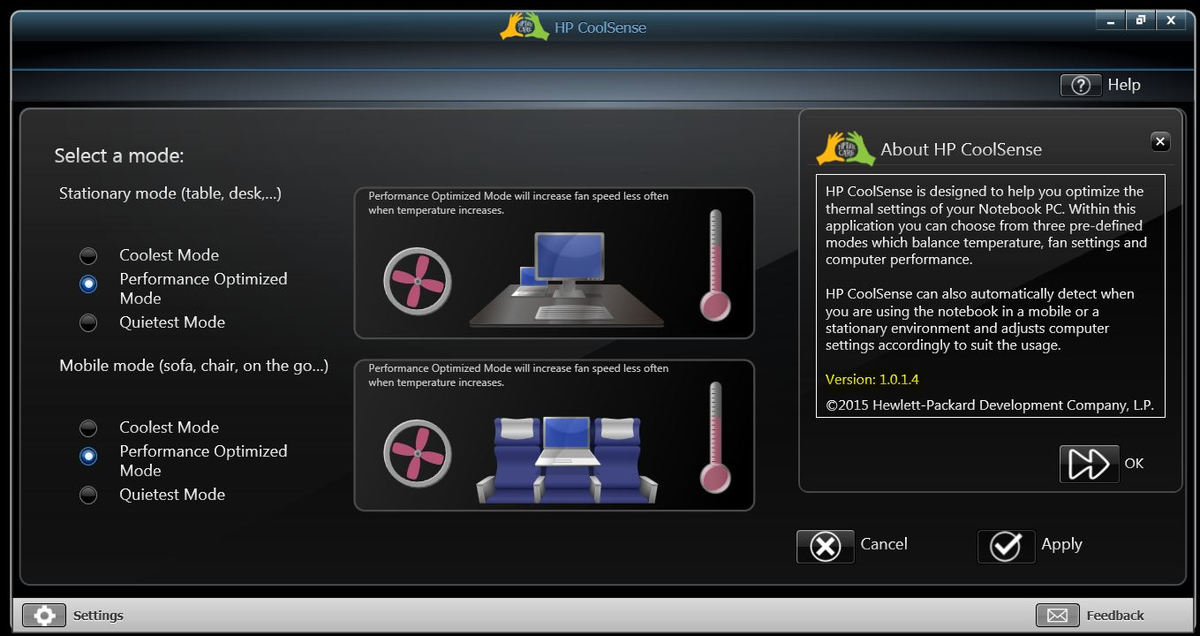This screenshot has height=636, width=1200.
Task: Close the About HP CoolSense panel
Action: pyautogui.click(x=1160, y=142)
